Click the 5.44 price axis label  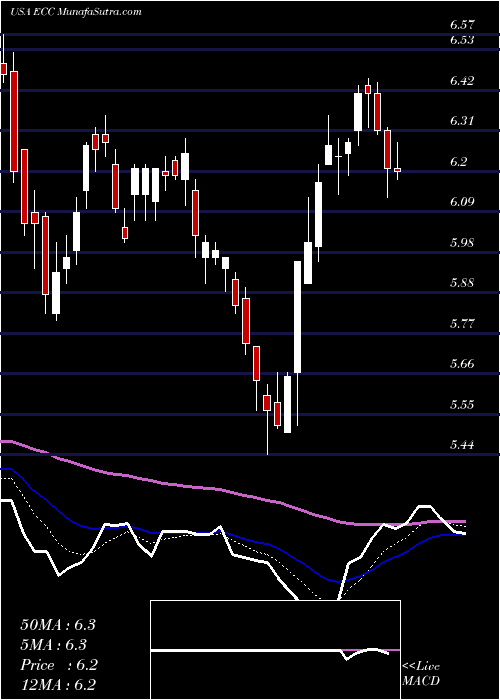coord(462,445)
